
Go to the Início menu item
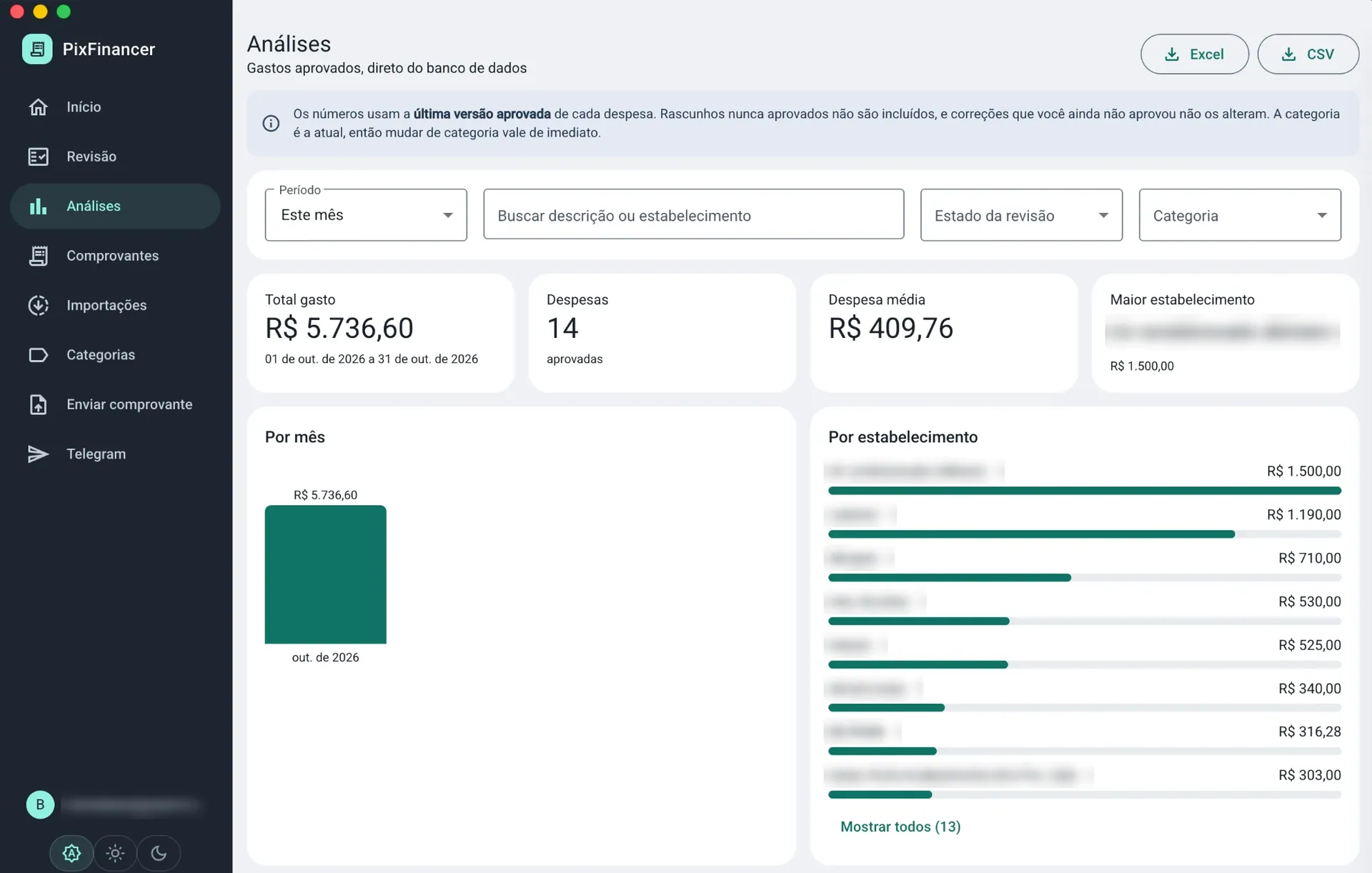[115, 107]
